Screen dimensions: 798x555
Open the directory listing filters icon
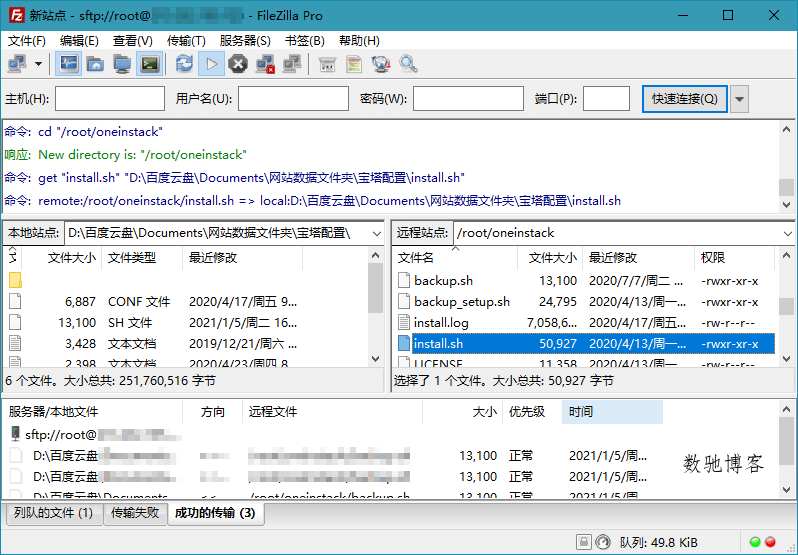point(327,64)
